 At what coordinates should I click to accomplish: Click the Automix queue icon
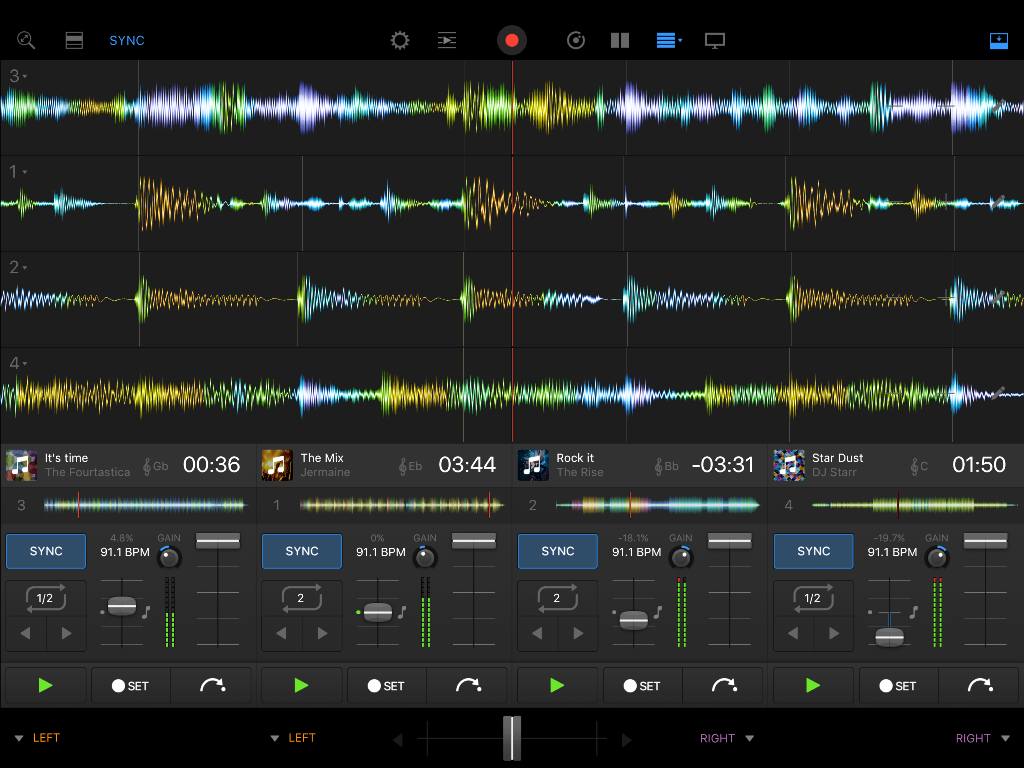coord(447,41)
